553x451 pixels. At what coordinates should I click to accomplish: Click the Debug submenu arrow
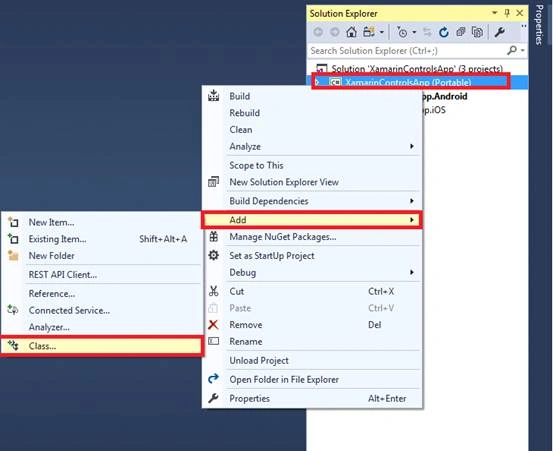pos(412,272)
